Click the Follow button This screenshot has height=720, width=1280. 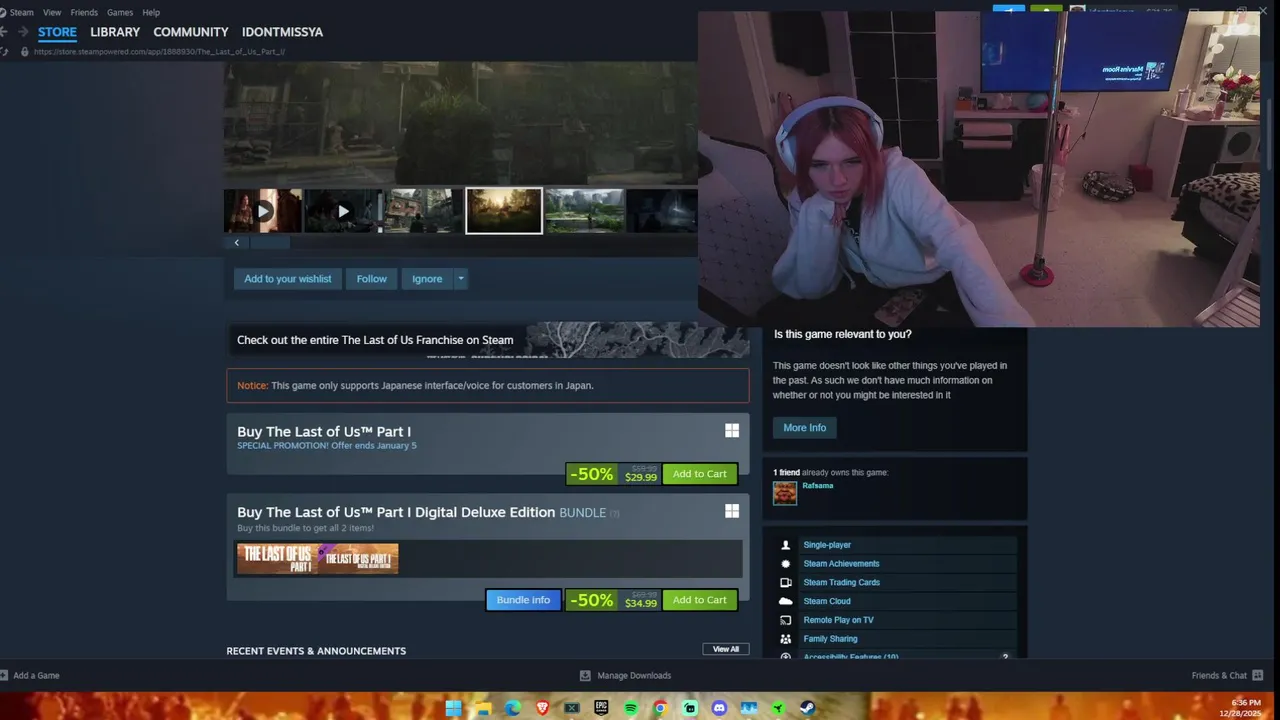pos(371,279)
